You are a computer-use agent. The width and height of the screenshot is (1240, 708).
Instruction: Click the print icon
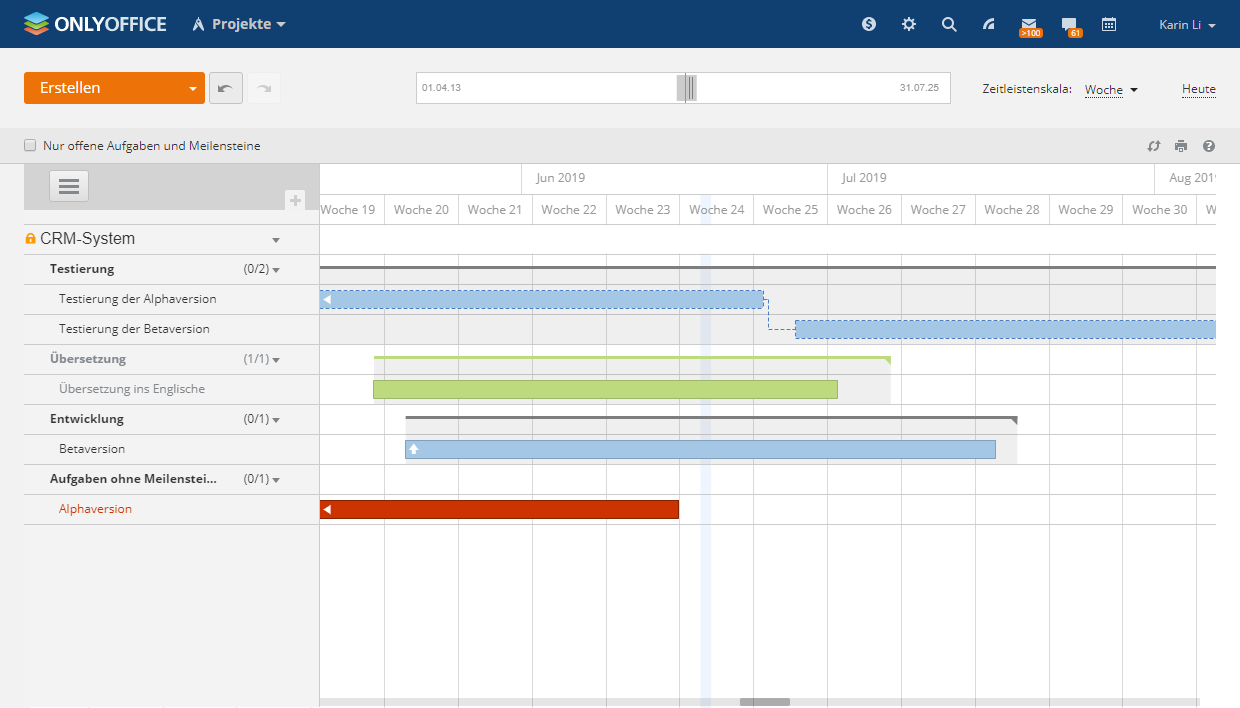(x=1181, y=146)
